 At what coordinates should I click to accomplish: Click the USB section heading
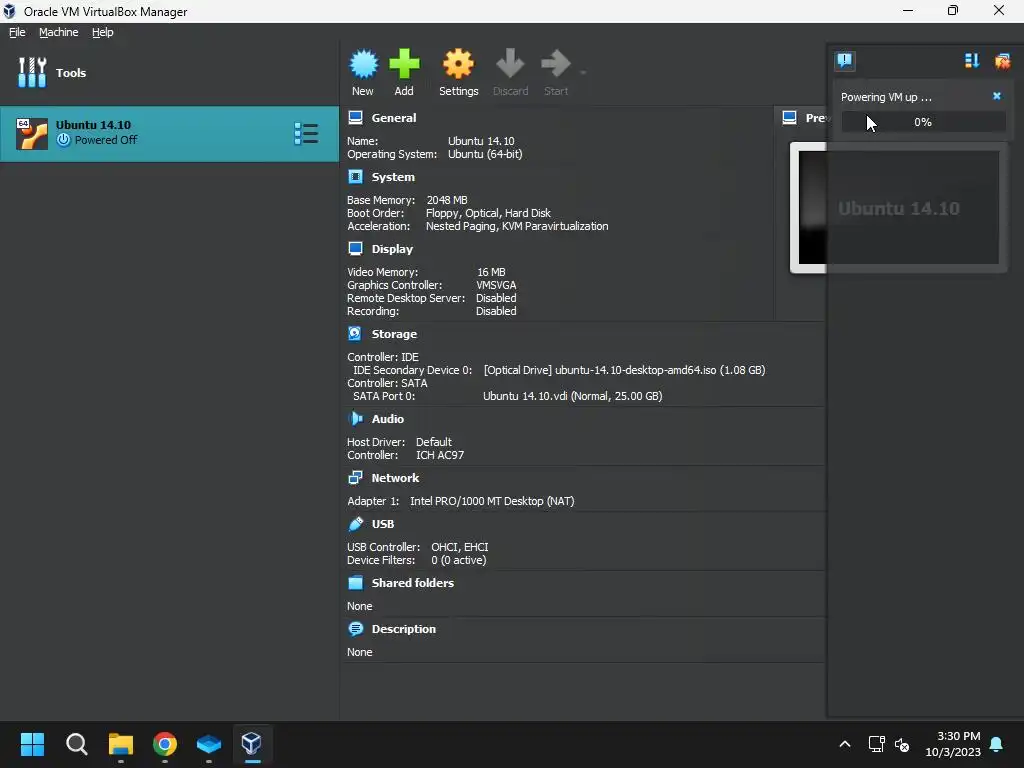[383, 524]
